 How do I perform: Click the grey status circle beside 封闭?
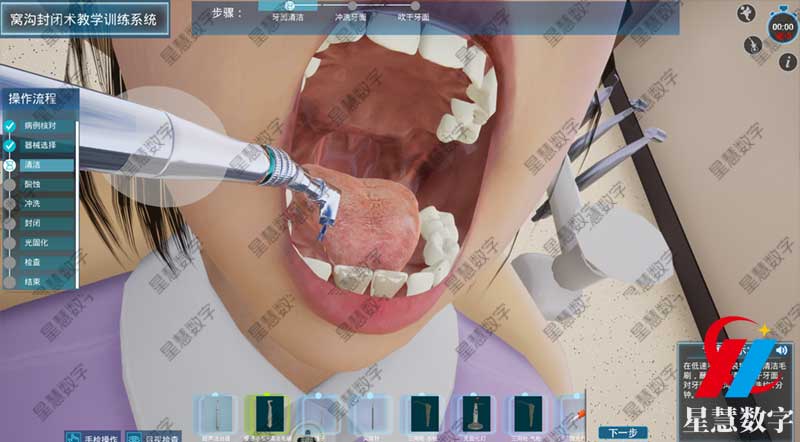(x=10, y=223)
